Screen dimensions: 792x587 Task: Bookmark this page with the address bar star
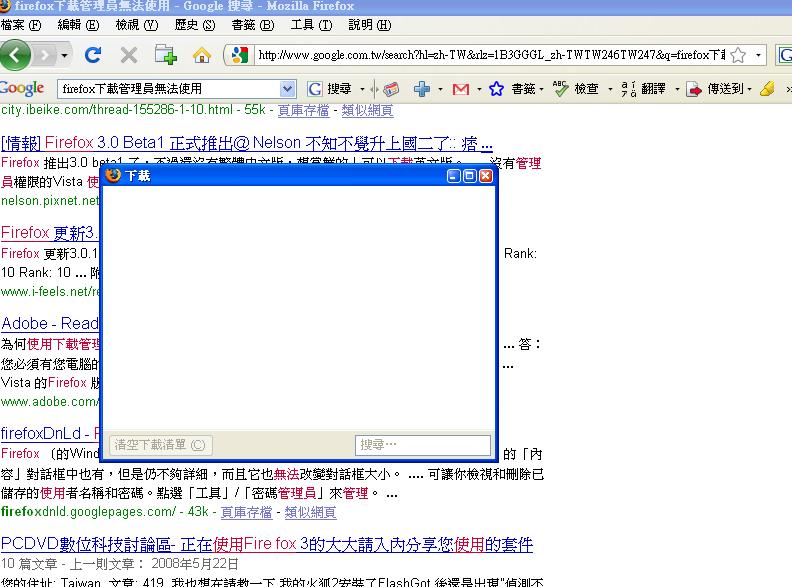tap(738, 54)
